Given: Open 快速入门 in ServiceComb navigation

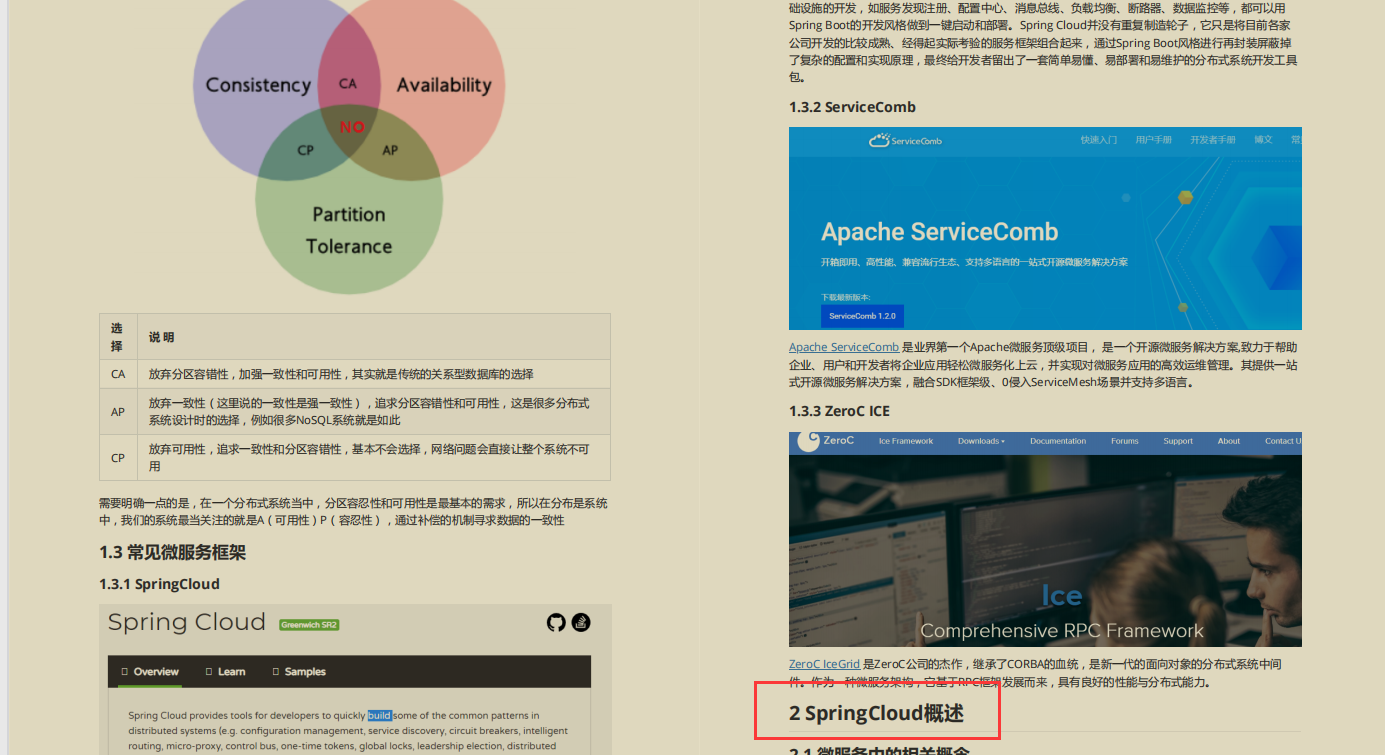Looking at the screenshot, I should tap(1098, 140).
